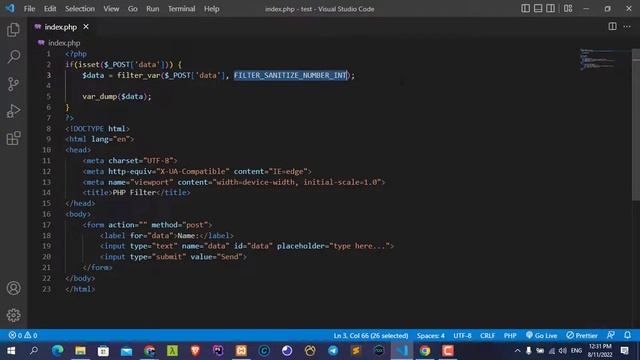Open the Help menu
Image resolution: width=640 pixels, height=360 pixels.
click(211, 9)
